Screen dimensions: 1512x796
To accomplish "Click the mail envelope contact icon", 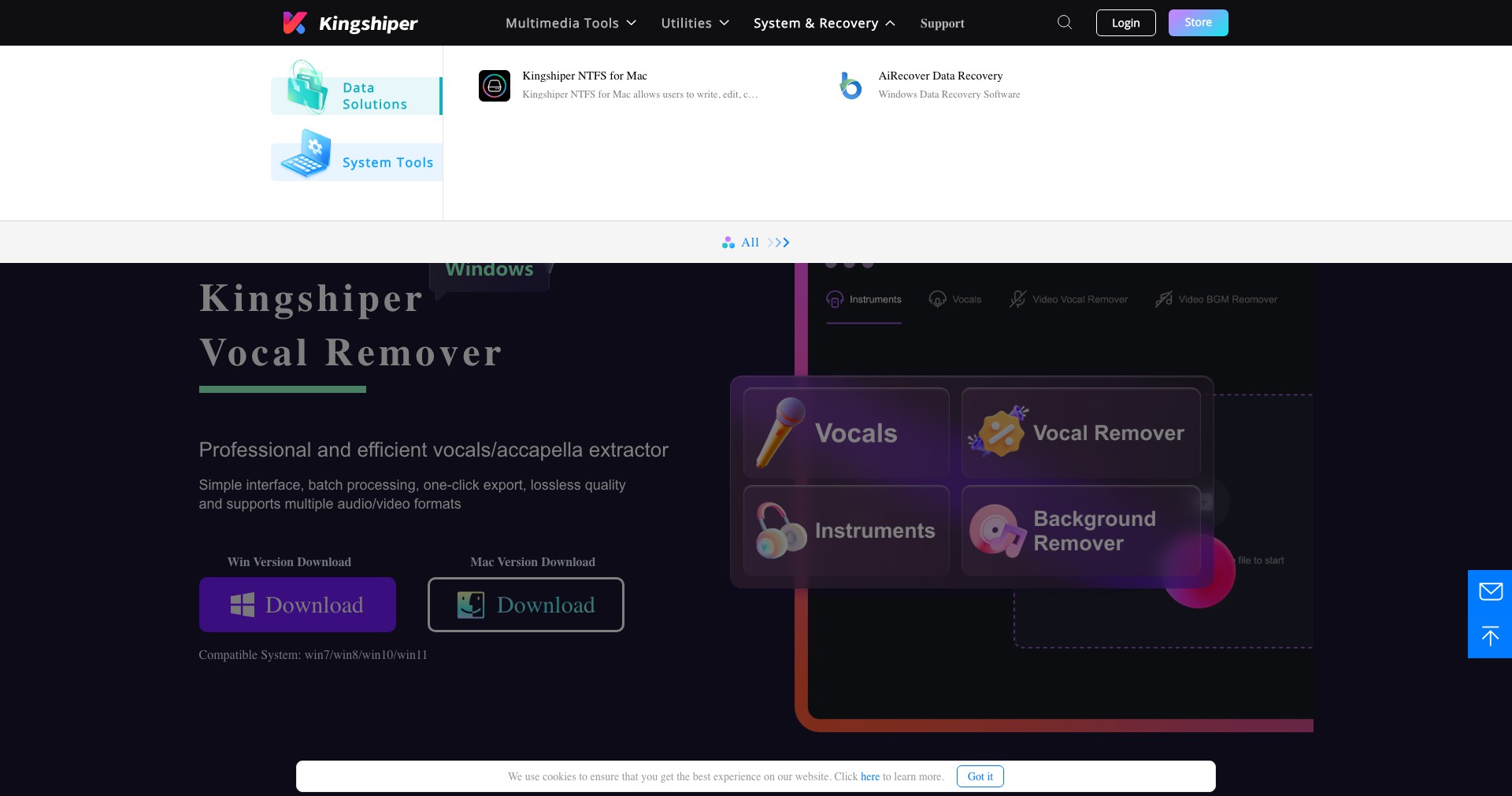I will (x=1490, y=591).
